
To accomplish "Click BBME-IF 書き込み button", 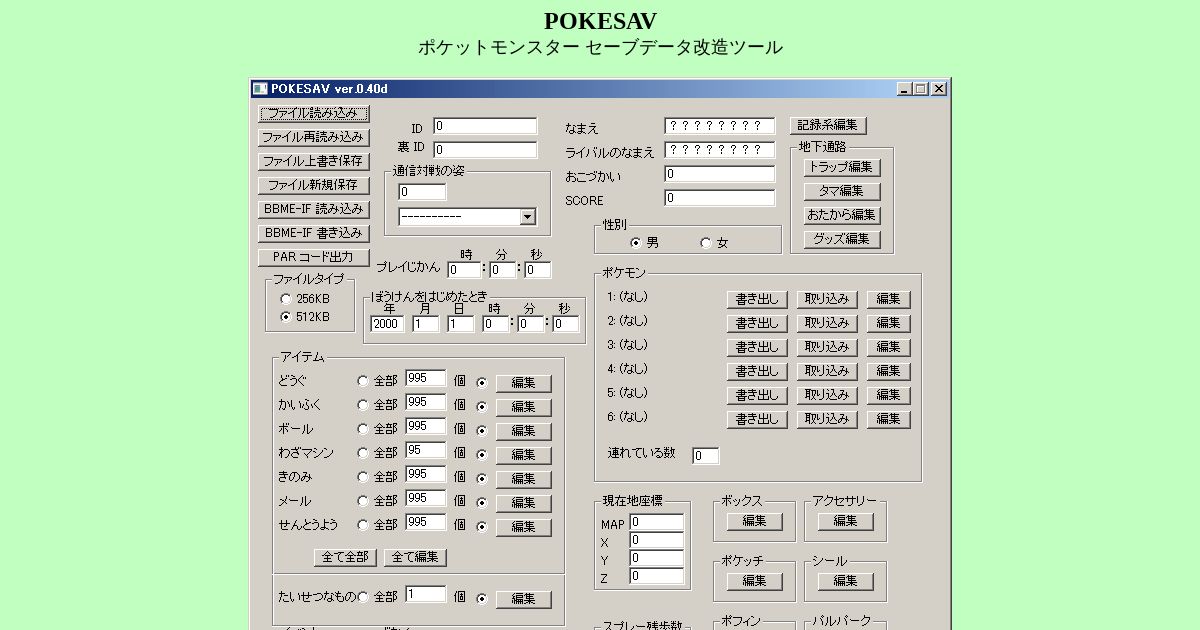I will pos(314,233).
